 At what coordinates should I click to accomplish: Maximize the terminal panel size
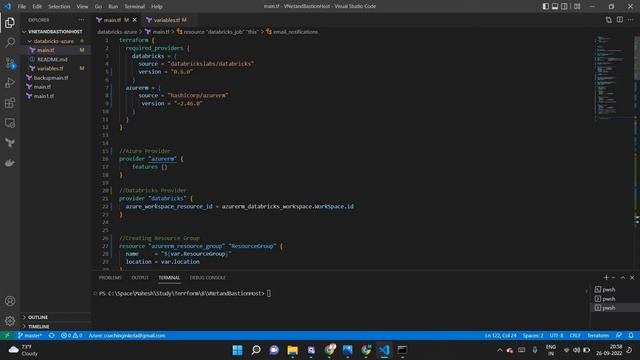pos(623,278)
